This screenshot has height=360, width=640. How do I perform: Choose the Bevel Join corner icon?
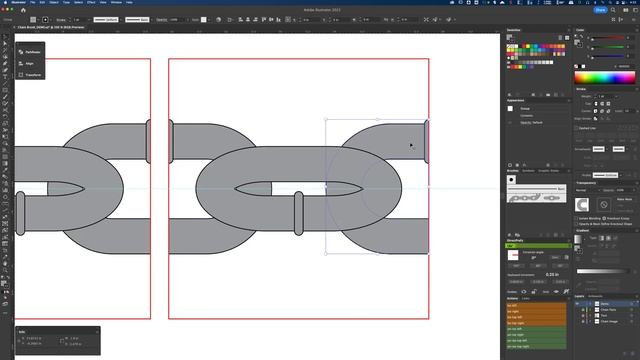609,111
